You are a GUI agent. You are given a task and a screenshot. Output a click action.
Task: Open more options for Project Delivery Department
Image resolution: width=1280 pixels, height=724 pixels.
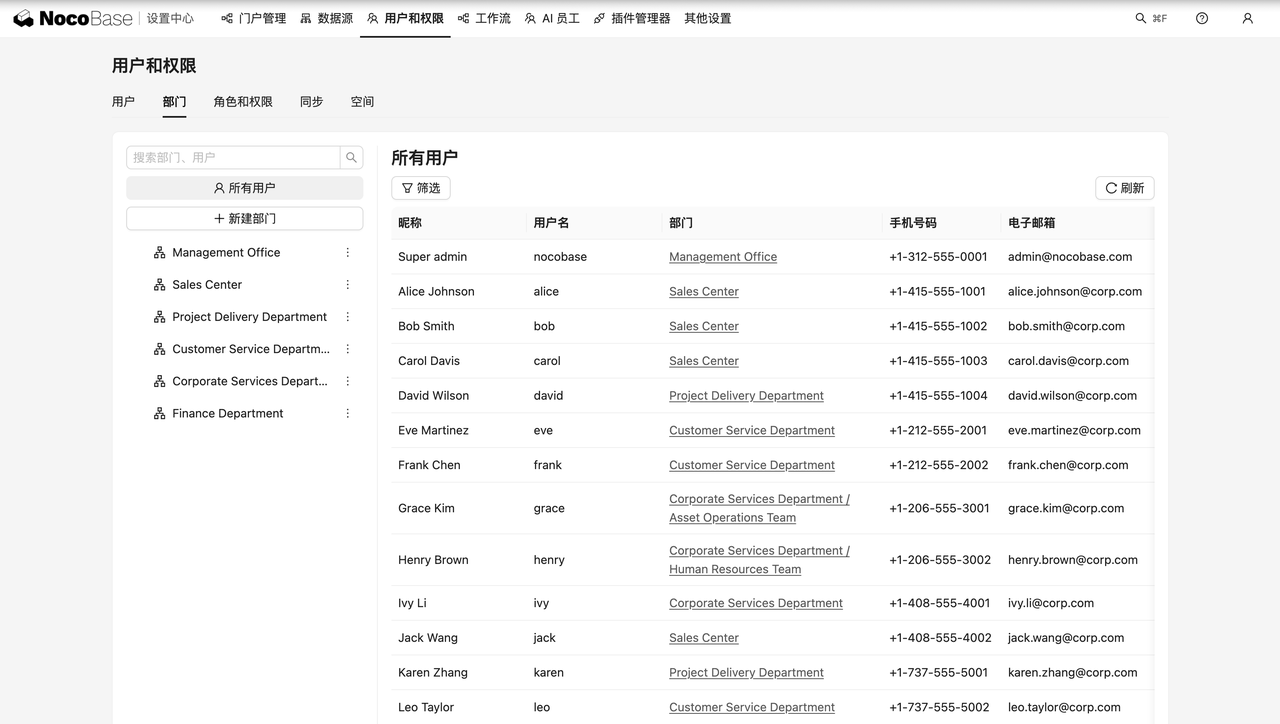(x=348, y=317)
